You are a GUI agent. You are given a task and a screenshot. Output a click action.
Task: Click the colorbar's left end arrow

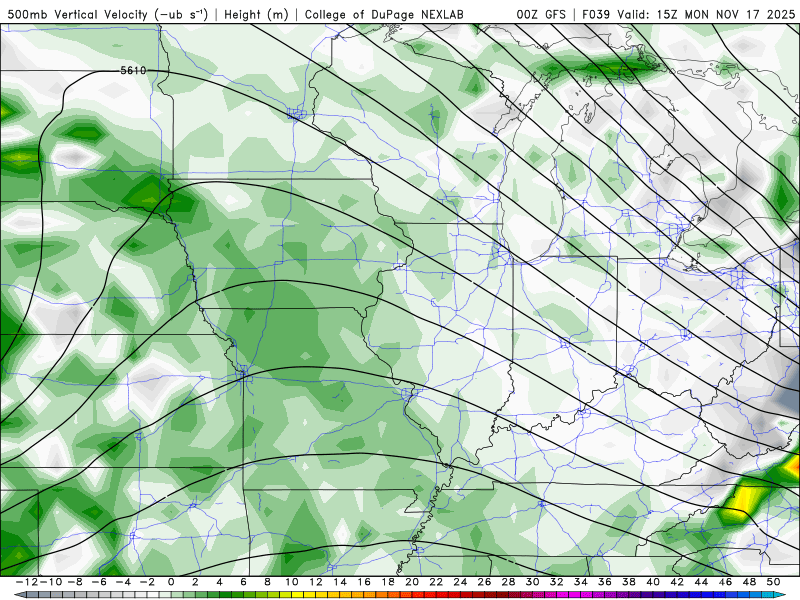click(x=19, y=595)
